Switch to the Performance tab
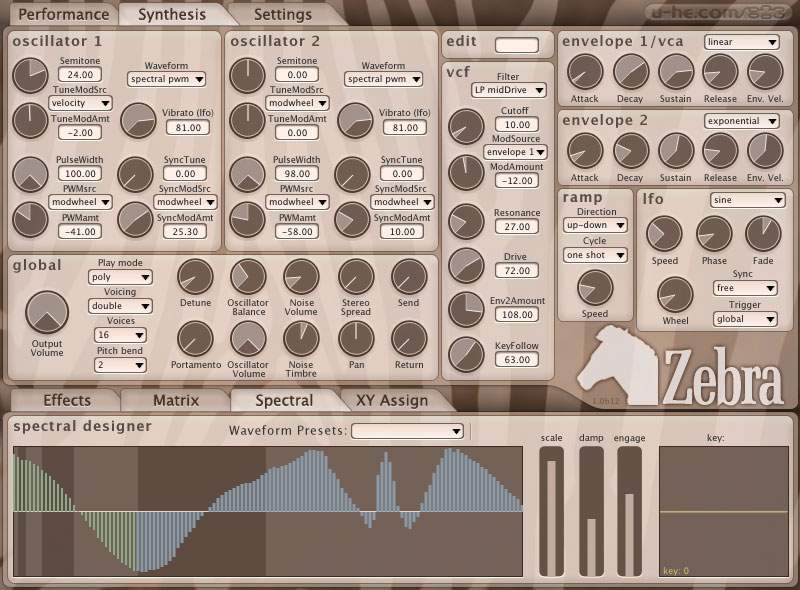Viewport: 800px width, 590px height. tap(63, 14)
